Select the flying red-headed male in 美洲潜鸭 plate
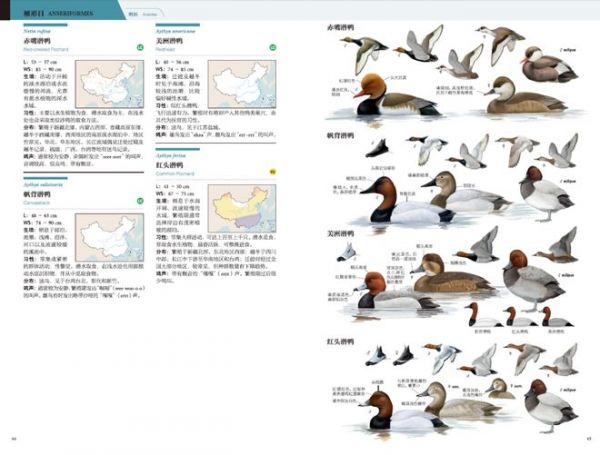This screenshot has width=600, height=455. click(478, 246)
